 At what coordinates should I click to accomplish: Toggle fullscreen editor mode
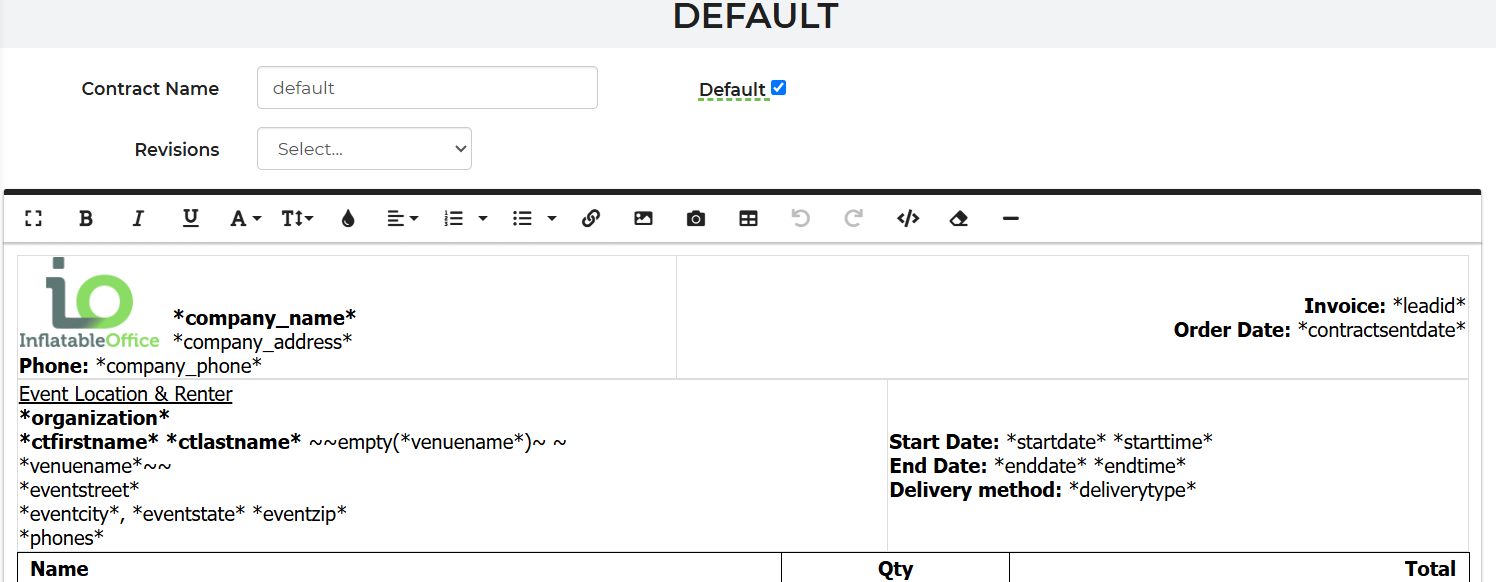pos(33,218)
